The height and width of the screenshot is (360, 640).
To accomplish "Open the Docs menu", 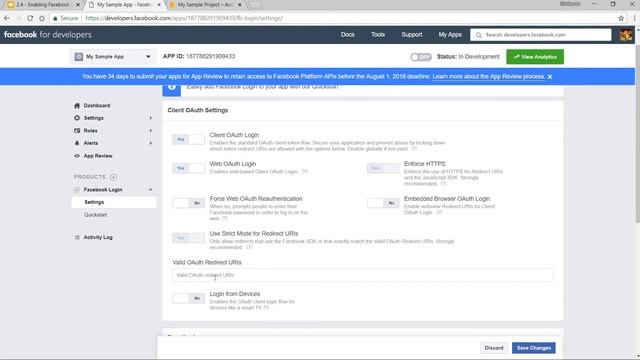I will click(347, 35).
